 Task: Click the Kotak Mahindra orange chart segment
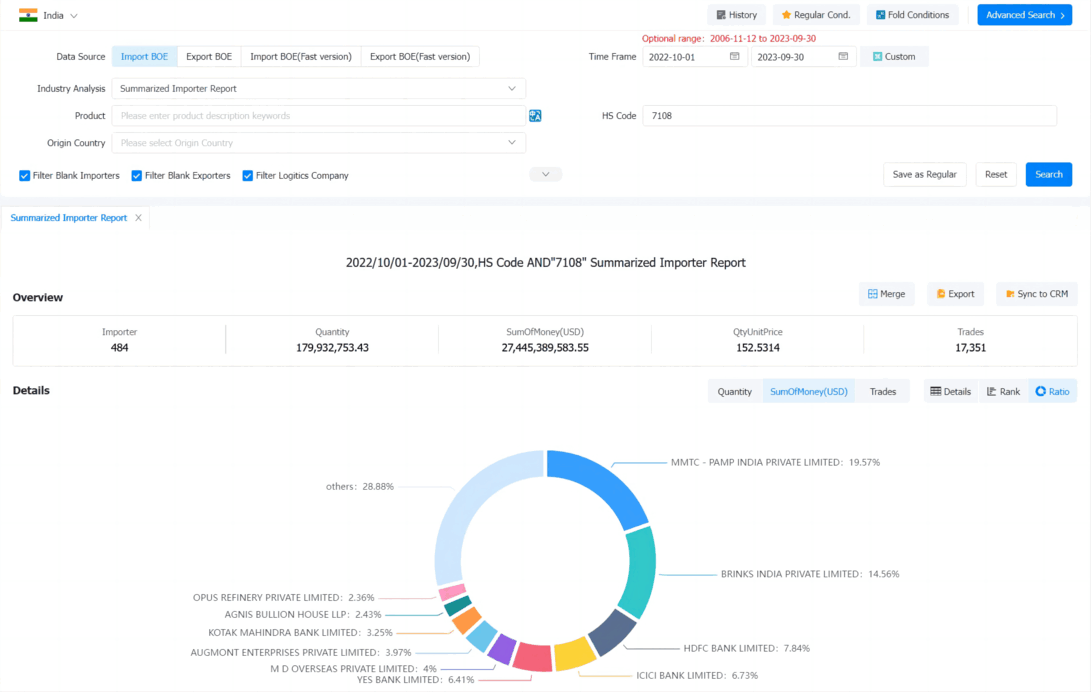(x=465, y=620)
